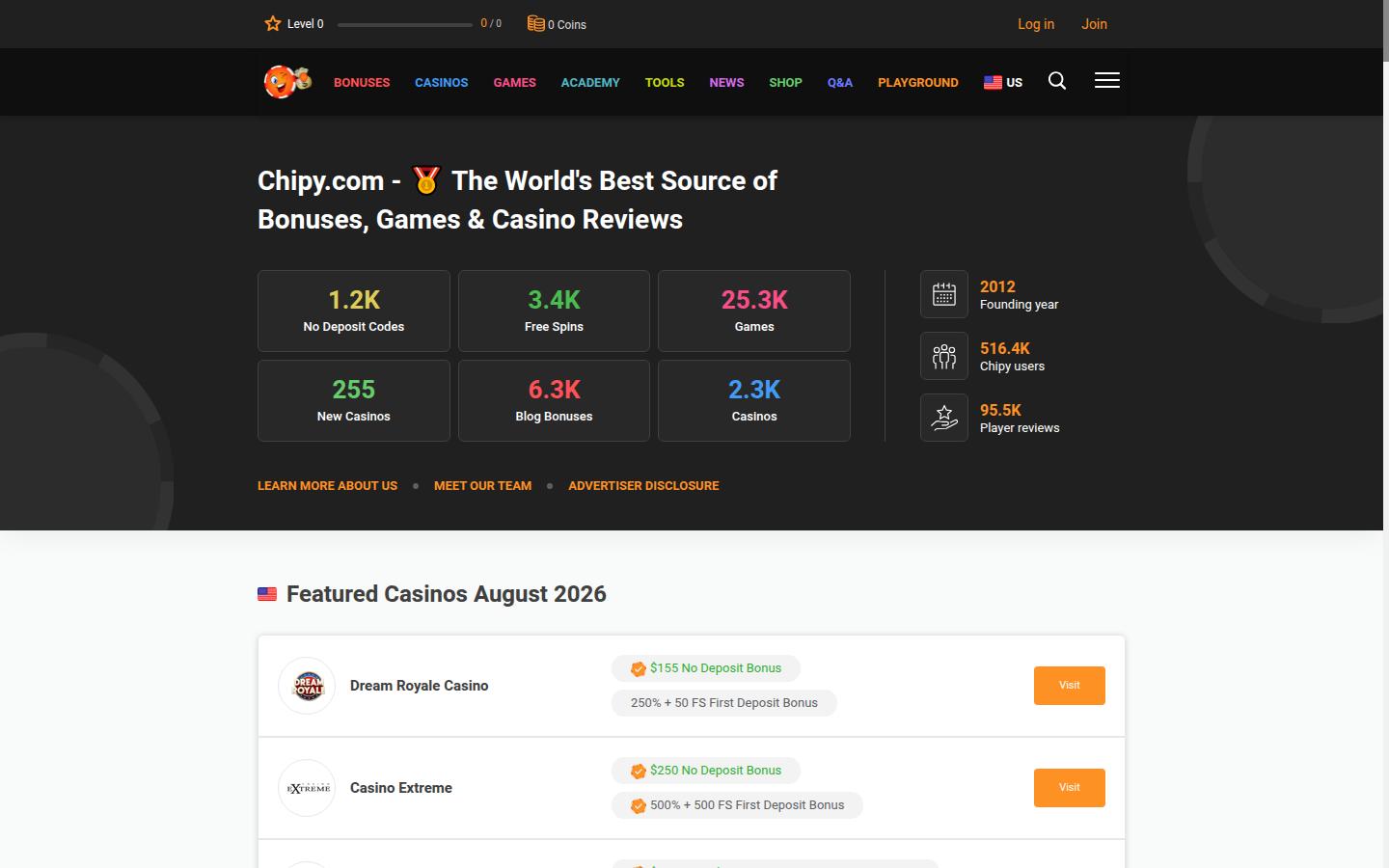The width and height of the screenshot is (1389, 868).
Task: Click the Level star icon
Action: point(273,23)
